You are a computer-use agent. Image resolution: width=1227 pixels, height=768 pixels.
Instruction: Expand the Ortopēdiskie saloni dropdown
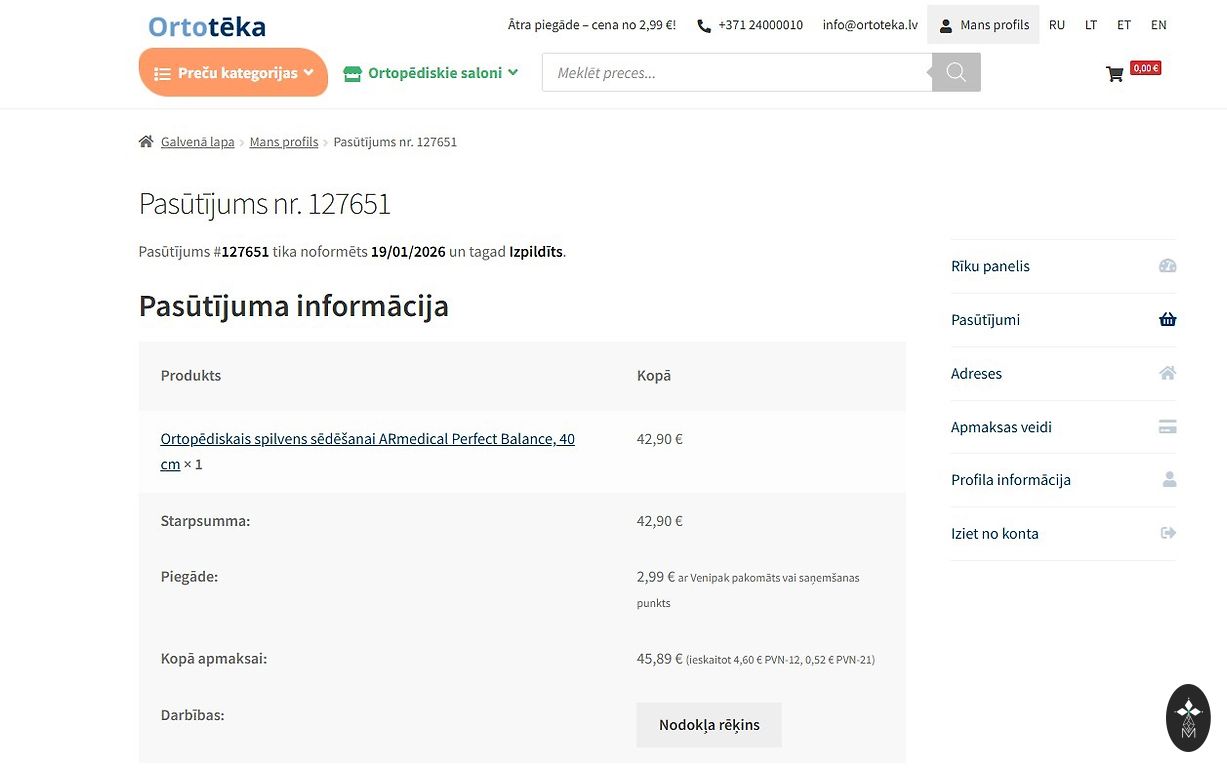[431, 73]
